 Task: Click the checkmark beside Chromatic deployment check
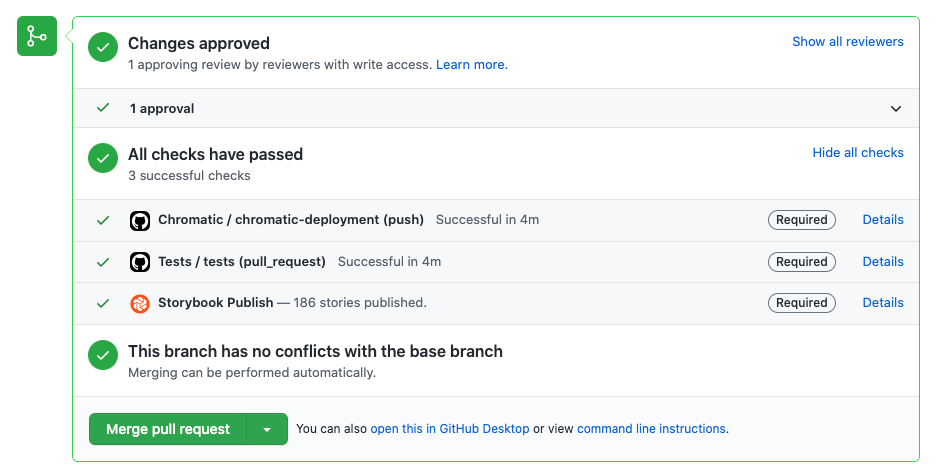103,220
